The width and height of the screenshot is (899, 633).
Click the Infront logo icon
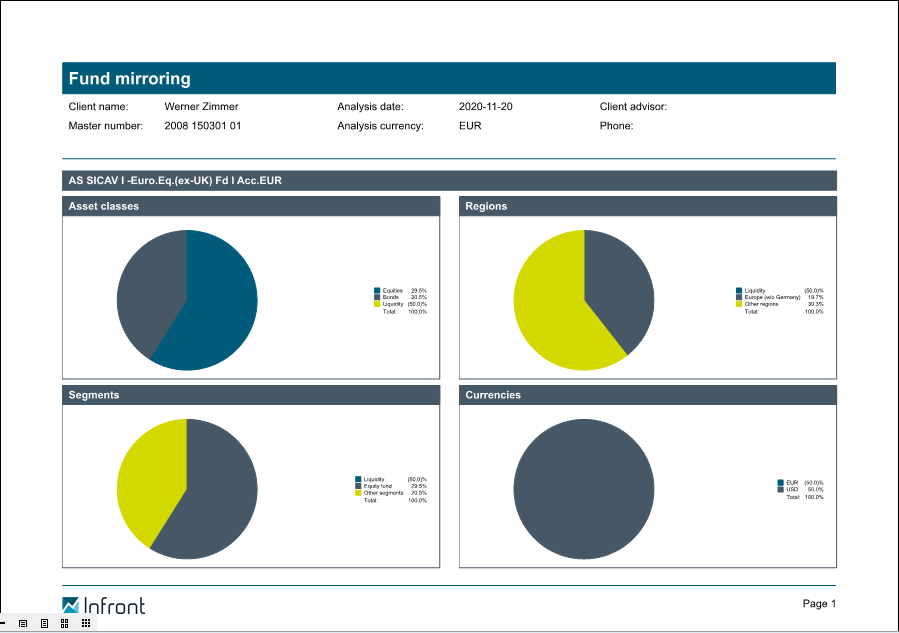[x=70, y=605]
